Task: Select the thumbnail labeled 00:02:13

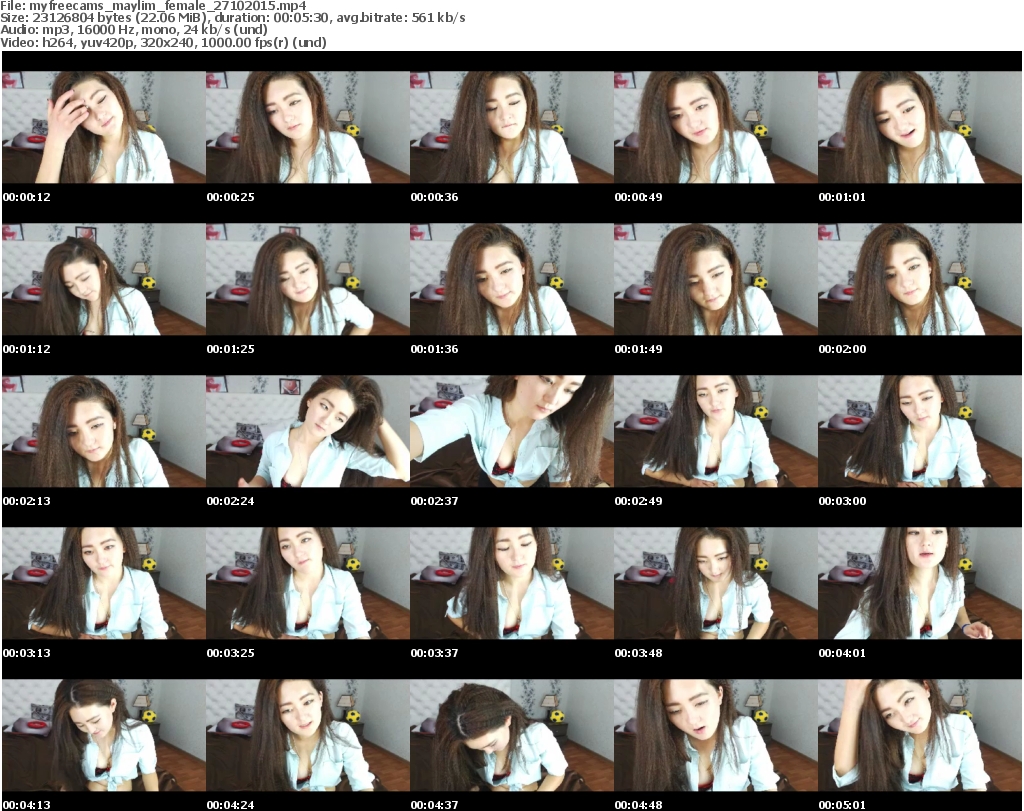Action: pyautogui.click(x=104, y=432)
